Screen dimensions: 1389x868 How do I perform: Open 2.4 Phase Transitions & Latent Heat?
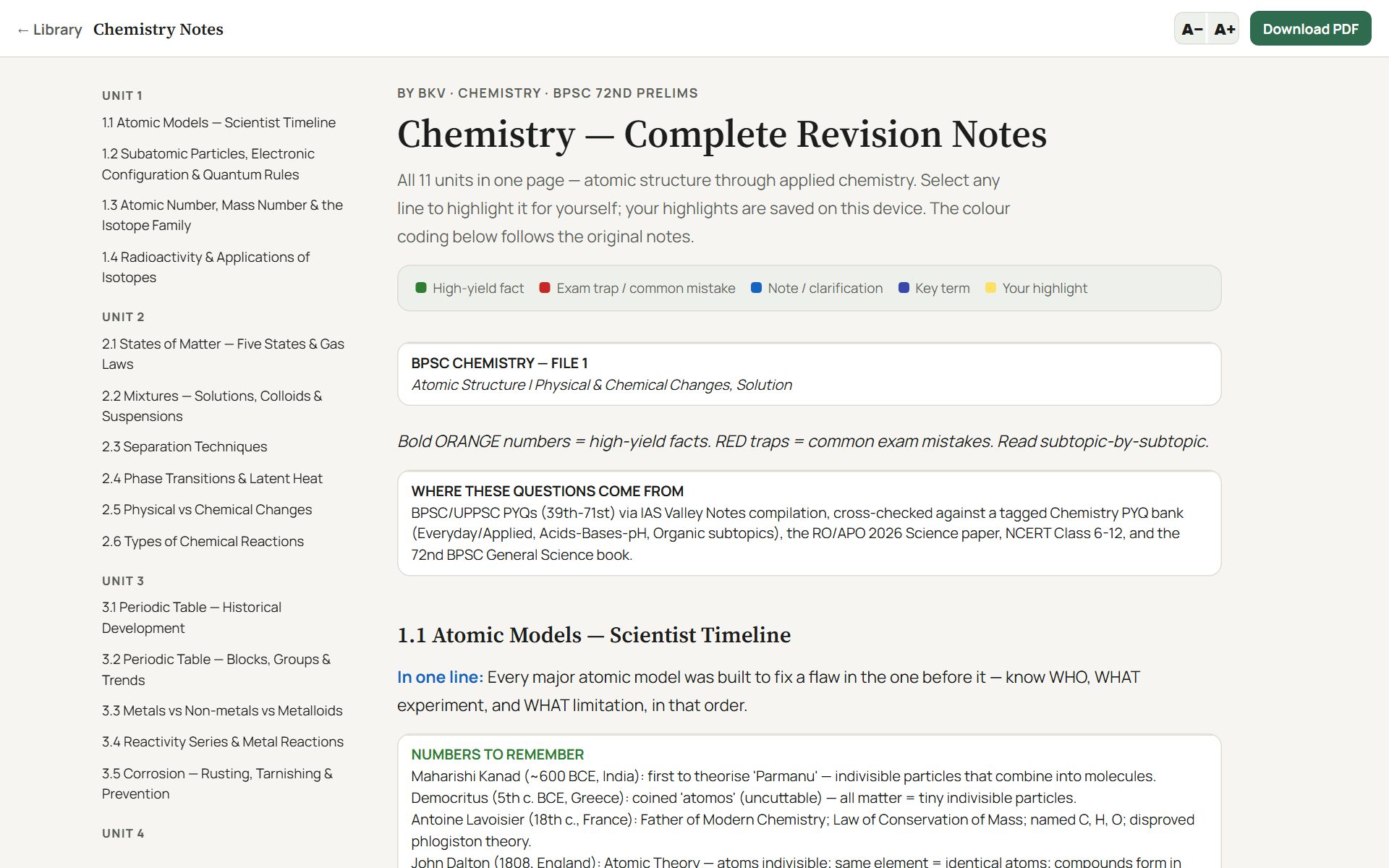tap(212, 479)
